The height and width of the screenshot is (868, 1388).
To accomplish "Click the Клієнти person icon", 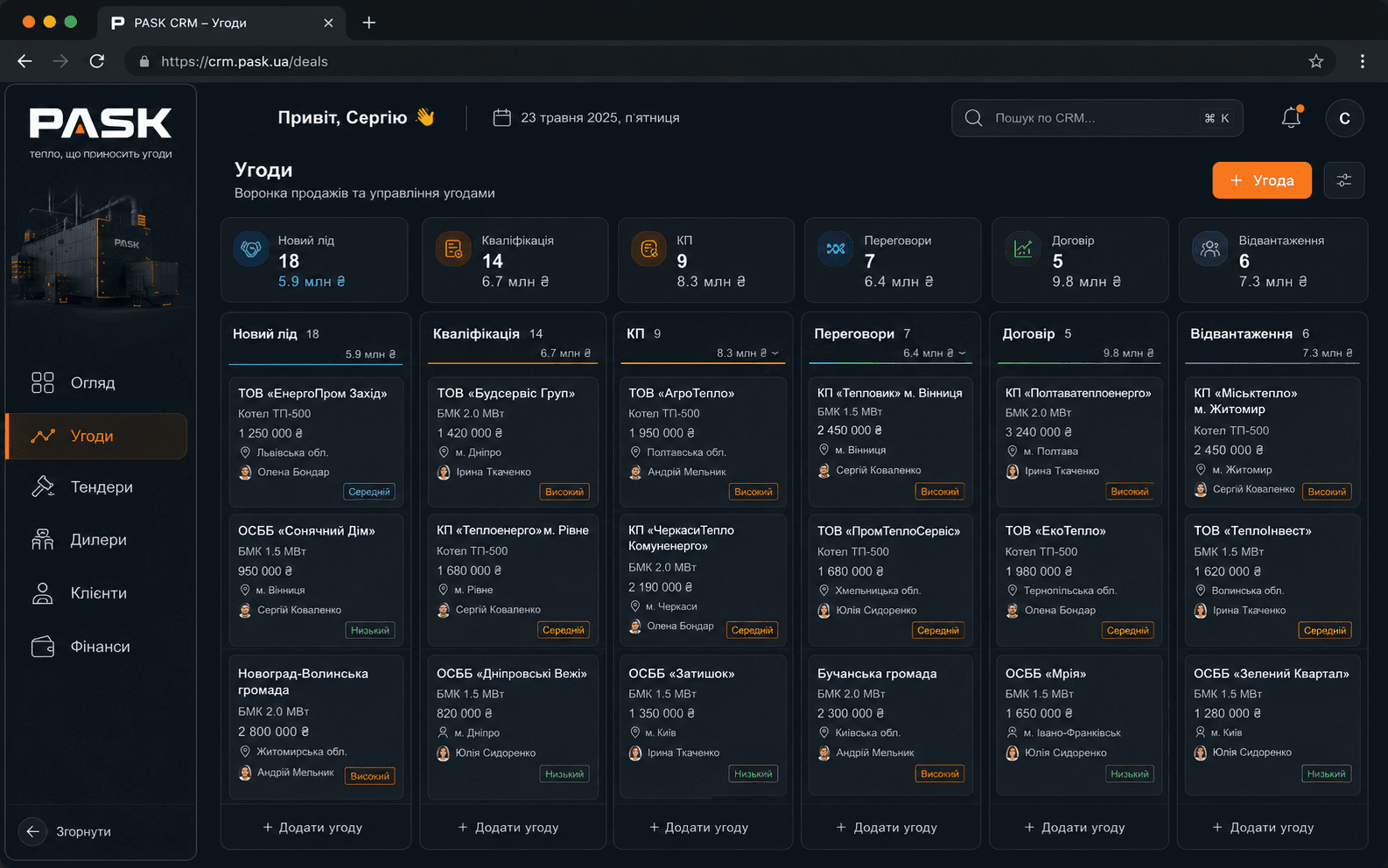I will pyautogui.click(x=42, y=593).
